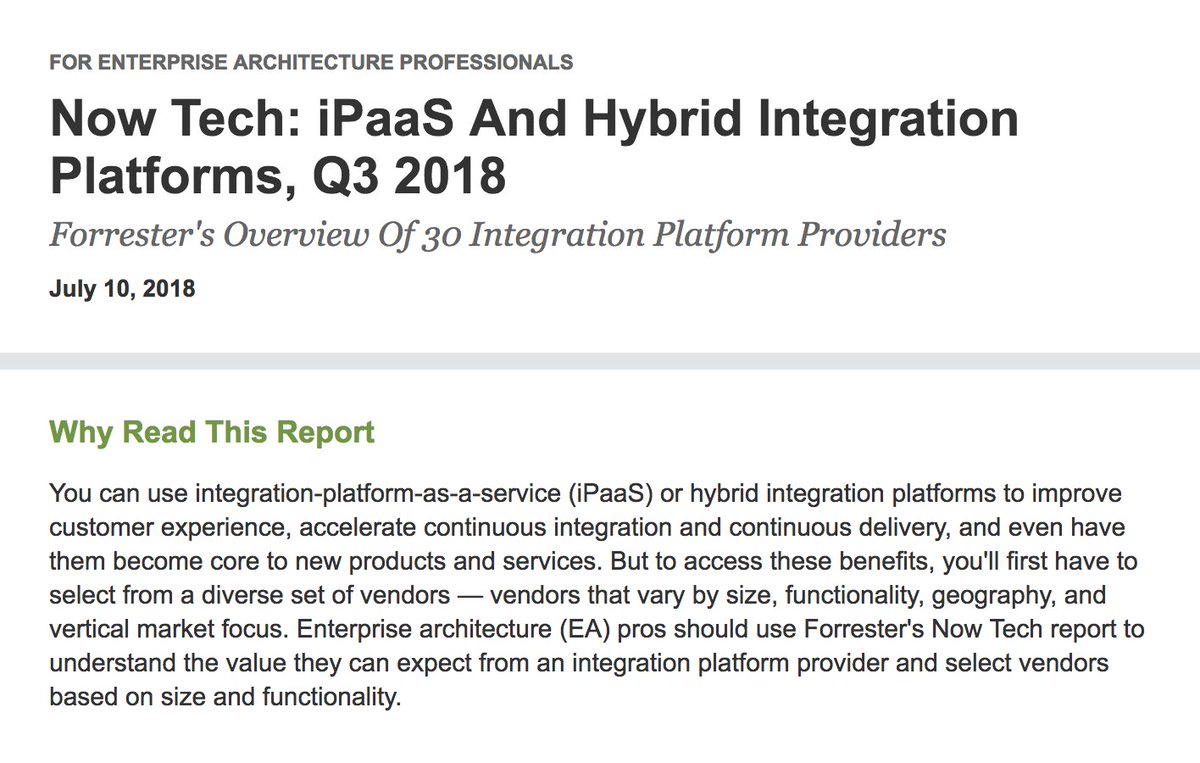1200x763 pixels.
Task: Click the final line 'based on size and functionality.'
Action: click(x=225, y=698)
